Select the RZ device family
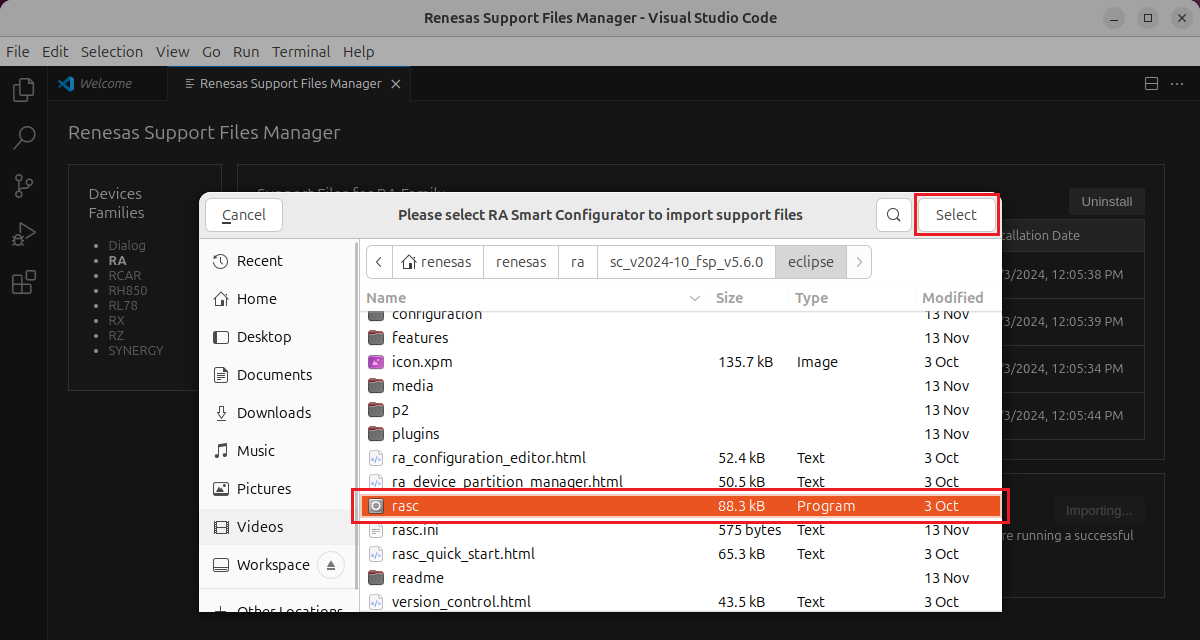Image resolution: width=1200 pixels, height=640 pixels. click(116, 335)
